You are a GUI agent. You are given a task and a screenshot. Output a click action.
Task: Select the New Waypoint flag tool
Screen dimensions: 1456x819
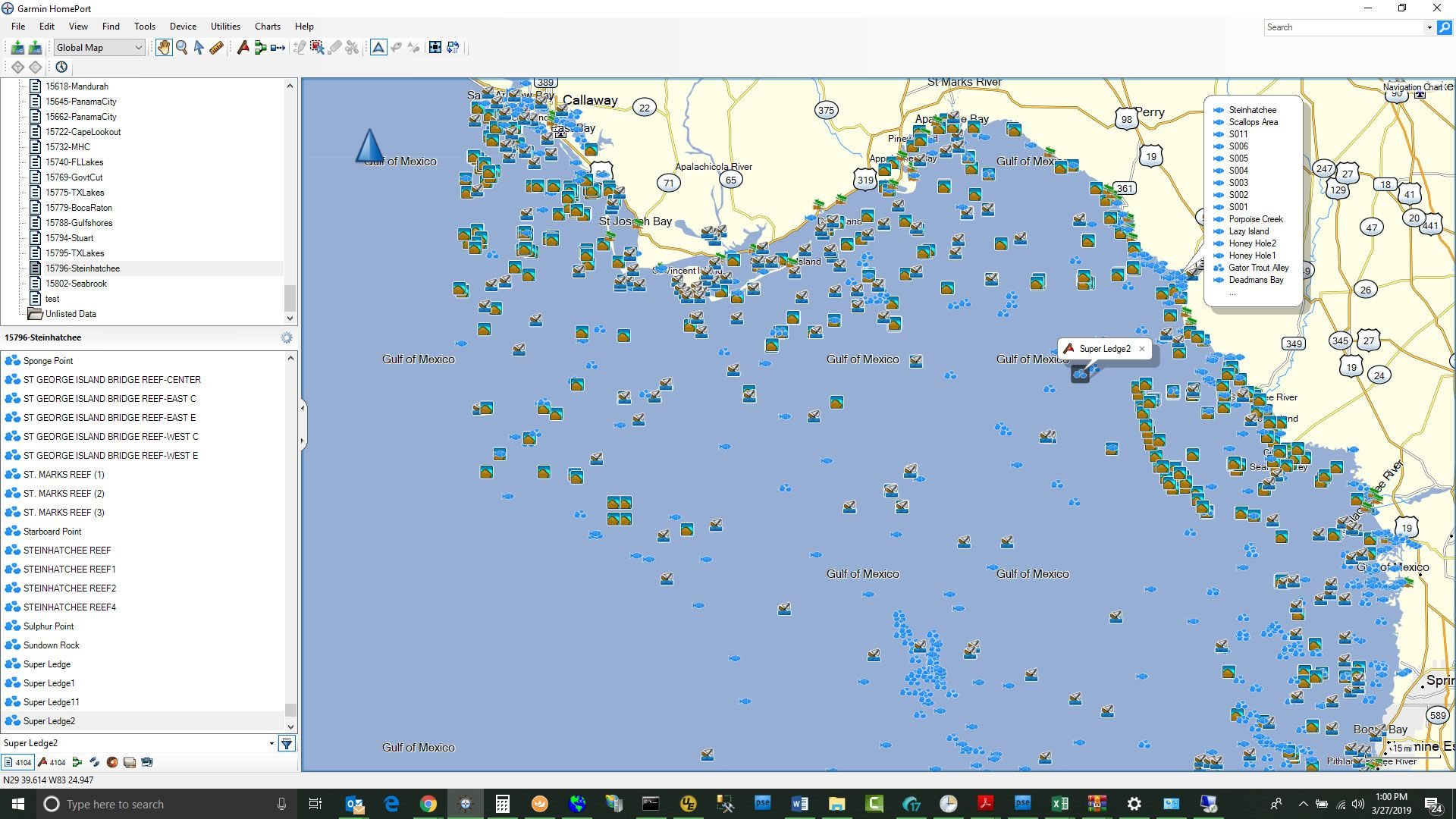[243, 48]
